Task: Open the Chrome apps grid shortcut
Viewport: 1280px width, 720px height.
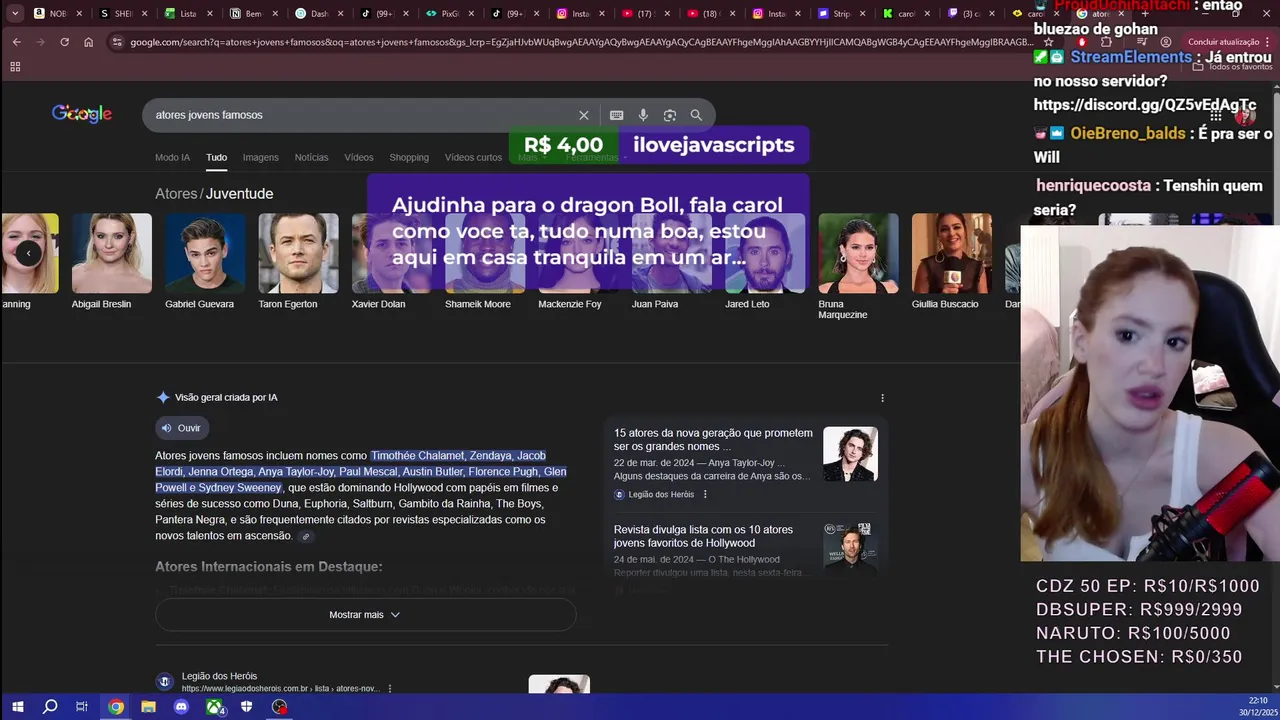Action: click(x=15, y=67)
